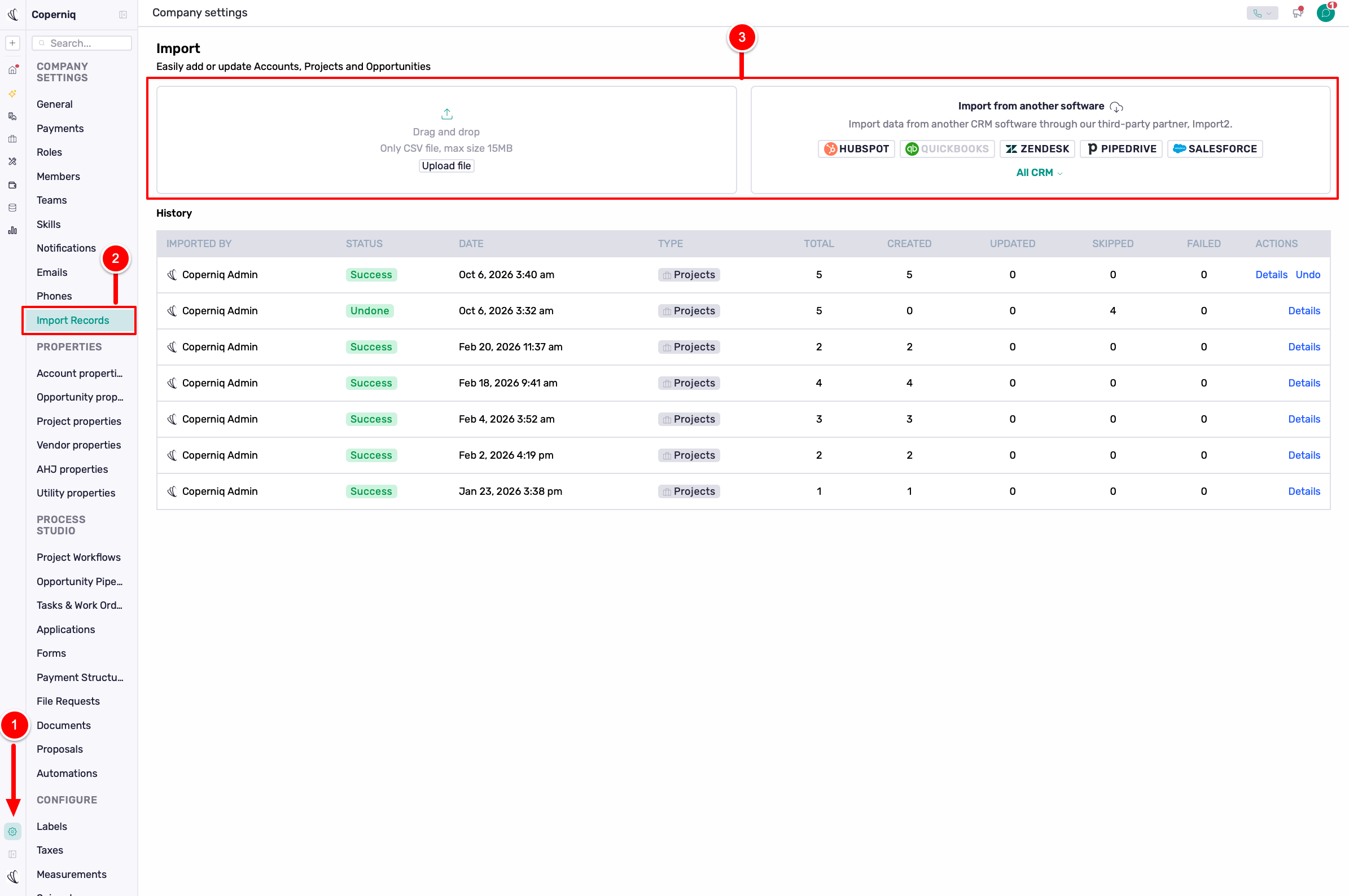Collapse sidebar using the icon next to Coperniq

(123, 15)
